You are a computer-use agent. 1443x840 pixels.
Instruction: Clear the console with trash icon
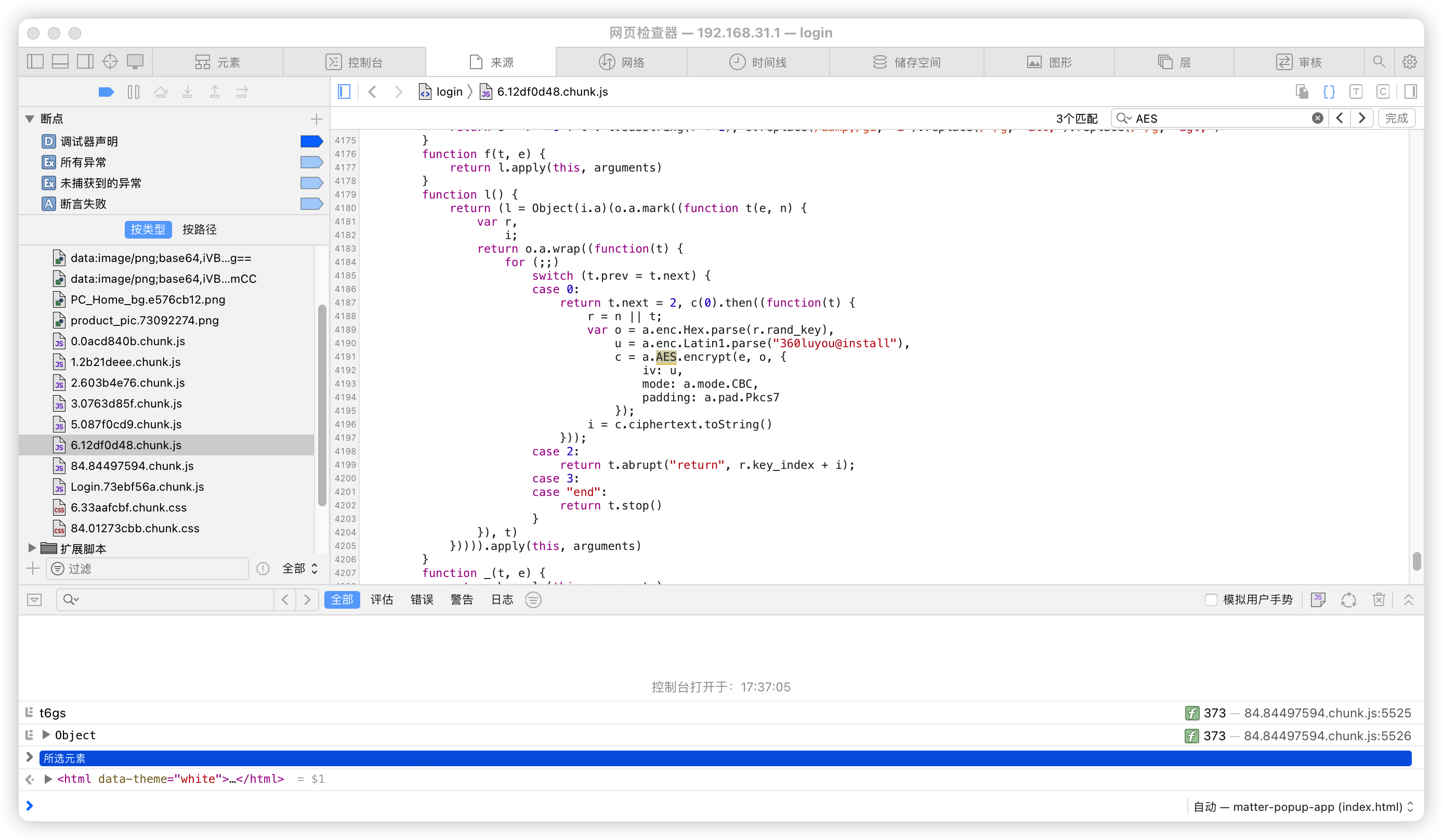point(1379,599)
